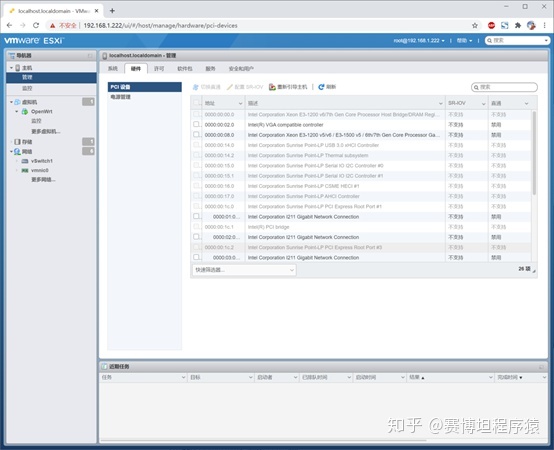Tick the checkbox for device 0000:00:02.0
Screen dimensions: 554x450
click(196, 124)
